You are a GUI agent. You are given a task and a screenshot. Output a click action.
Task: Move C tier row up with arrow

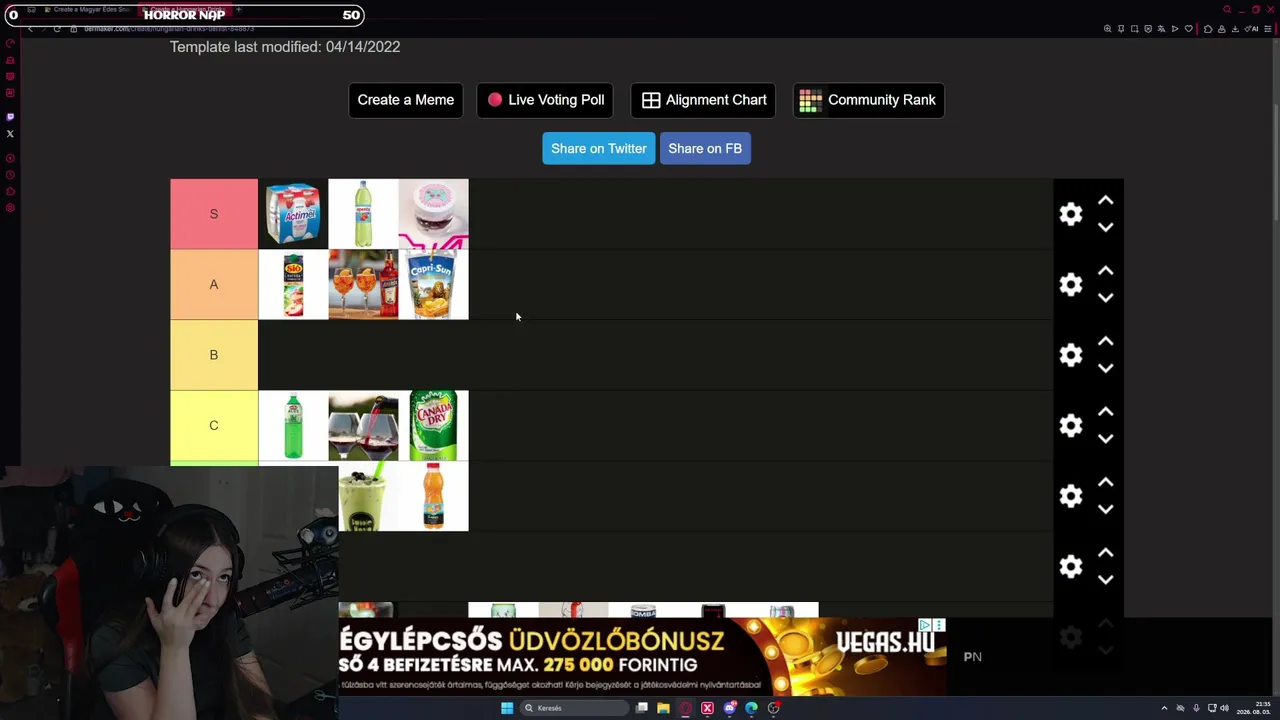pos(1105,412)
